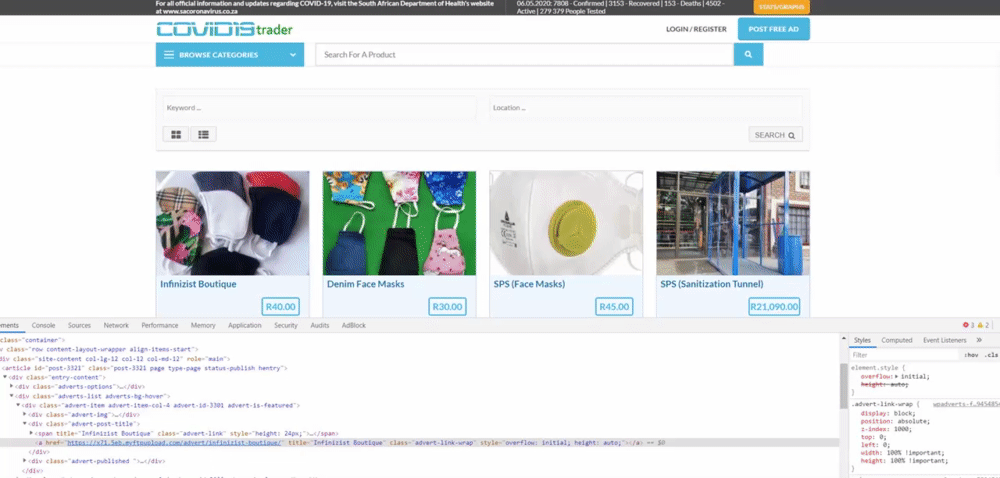Click the Denim Face Masks image
This screenshot has width=1000, height=478.
tap(399, 223)
